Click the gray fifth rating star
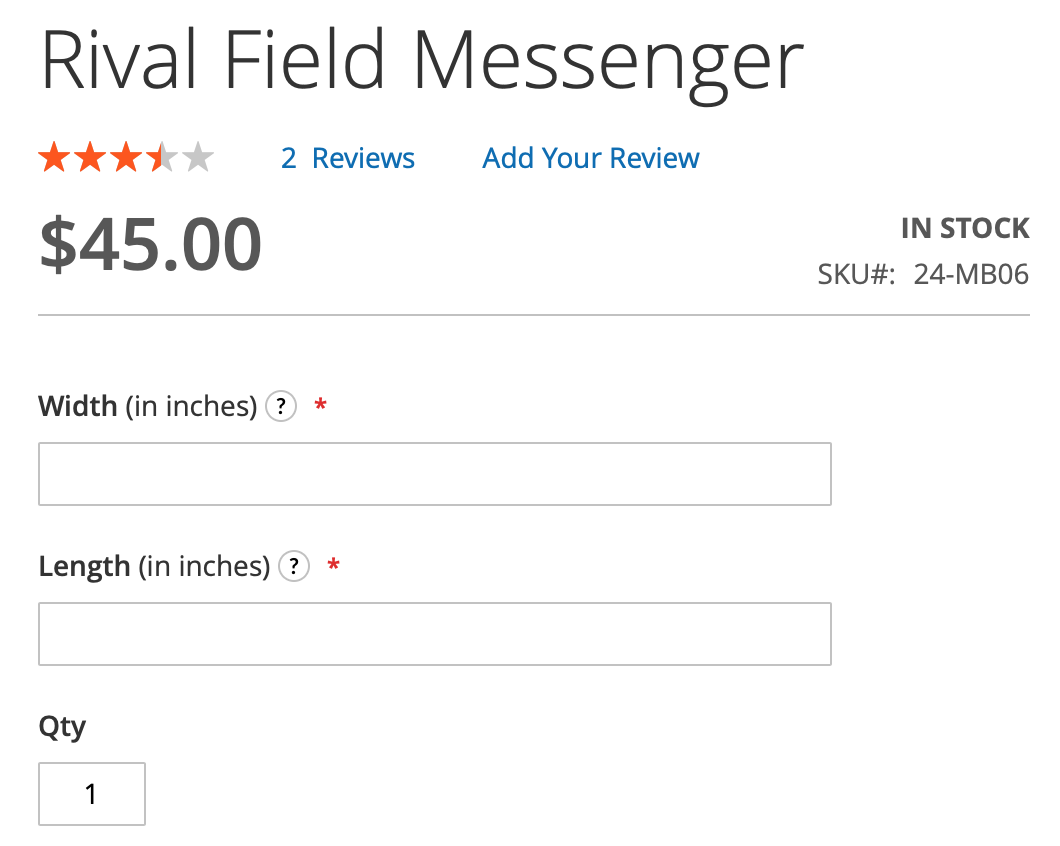Viewport: 1060px width, 846px height. pos(197,158)
